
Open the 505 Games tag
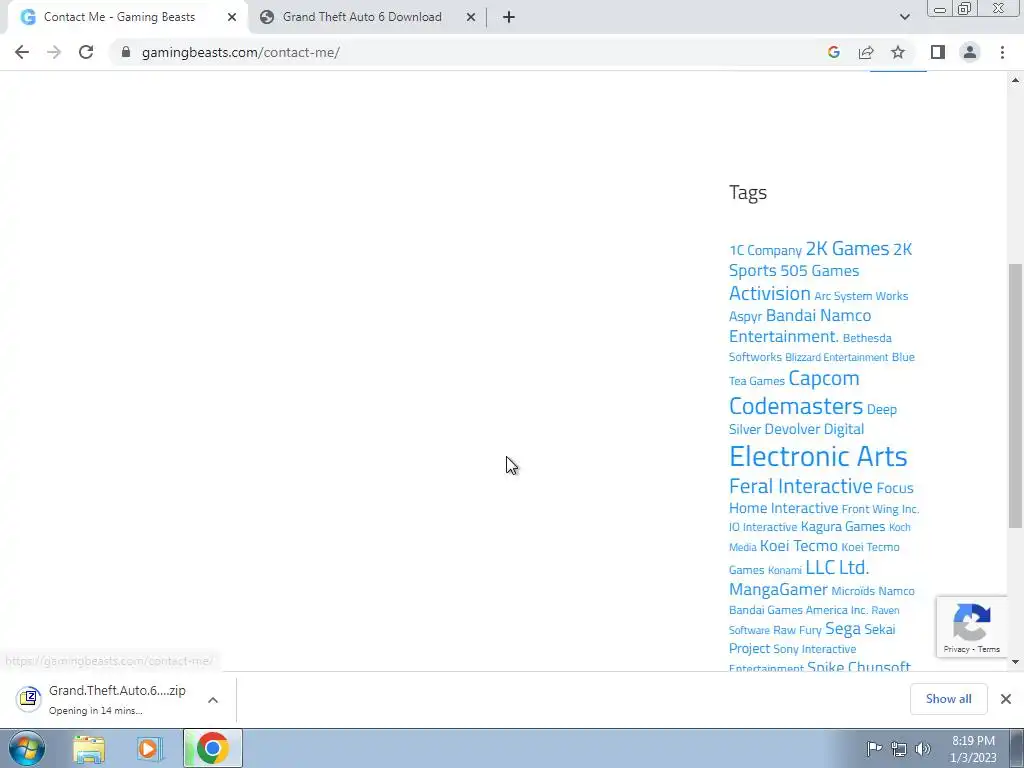pyautogui.click(x=820, y=270)
